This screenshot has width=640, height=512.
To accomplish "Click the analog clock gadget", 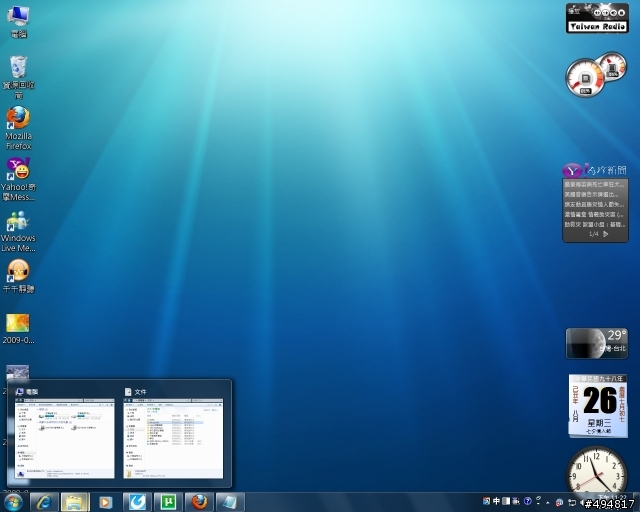I will (597, 470).
